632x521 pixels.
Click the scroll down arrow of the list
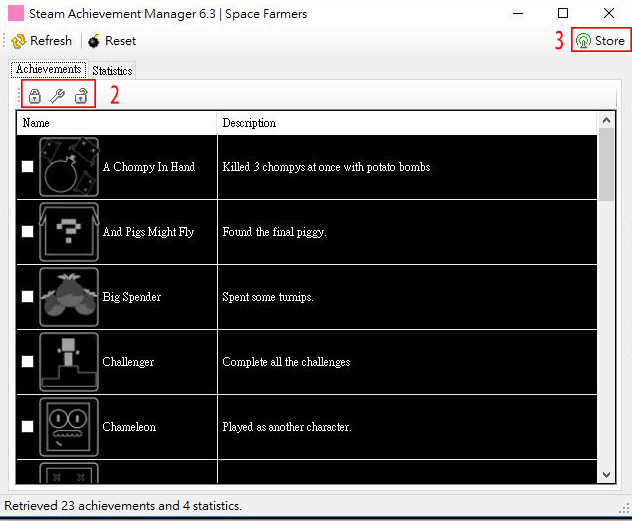606,475
